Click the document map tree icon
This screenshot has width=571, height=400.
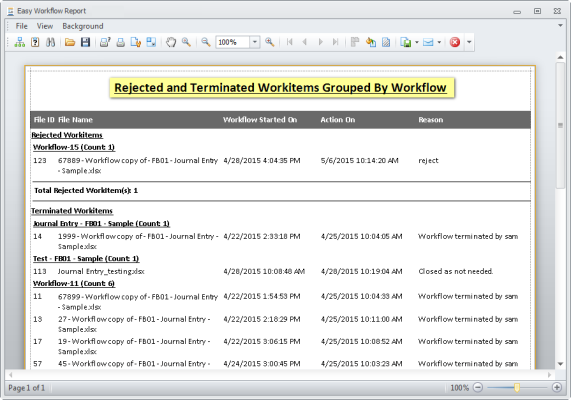[20, 42]
